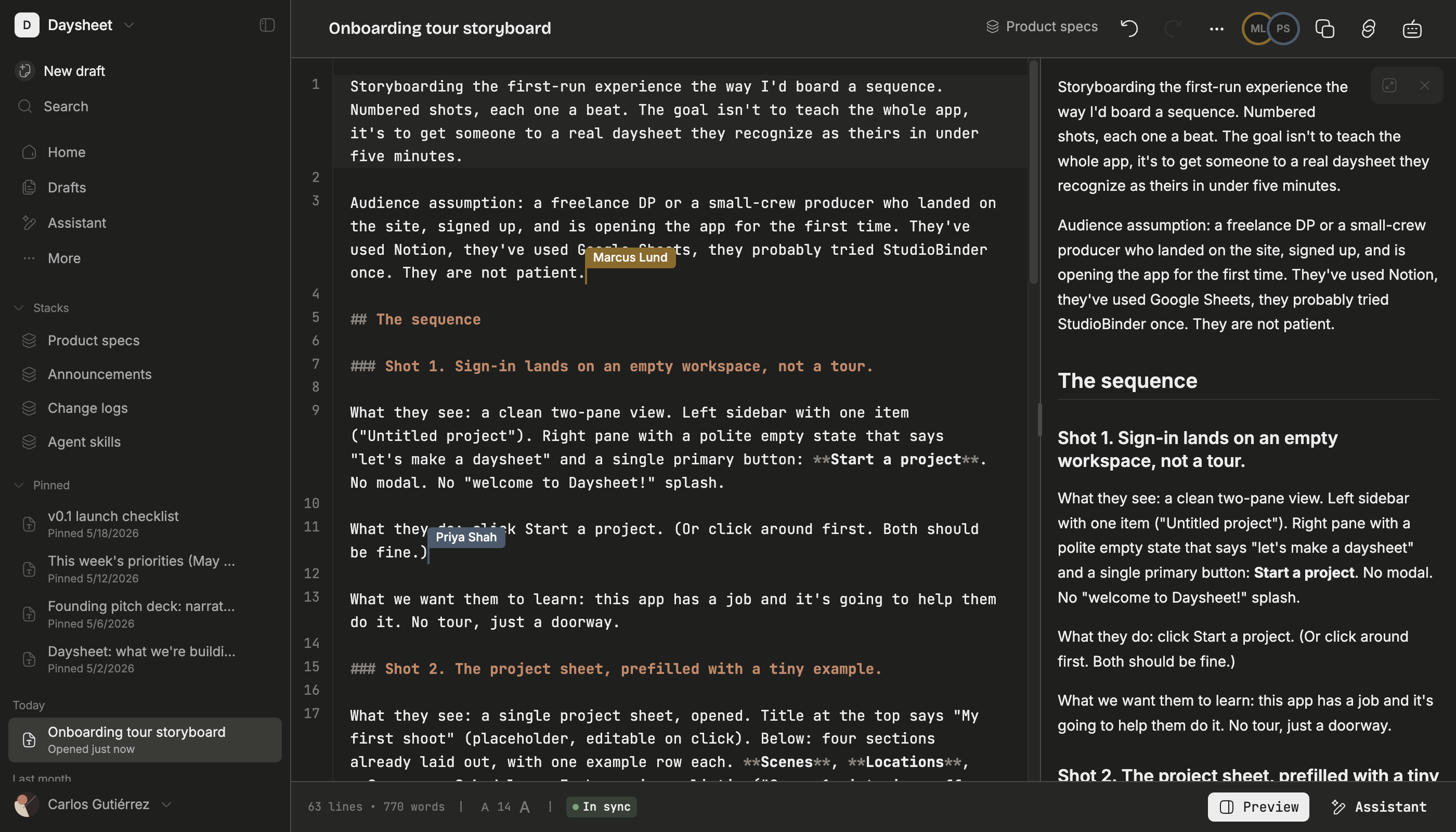Click the editor vertical scrollbar
Viewport: 1456px width, 832px height.
point(1033,172)
